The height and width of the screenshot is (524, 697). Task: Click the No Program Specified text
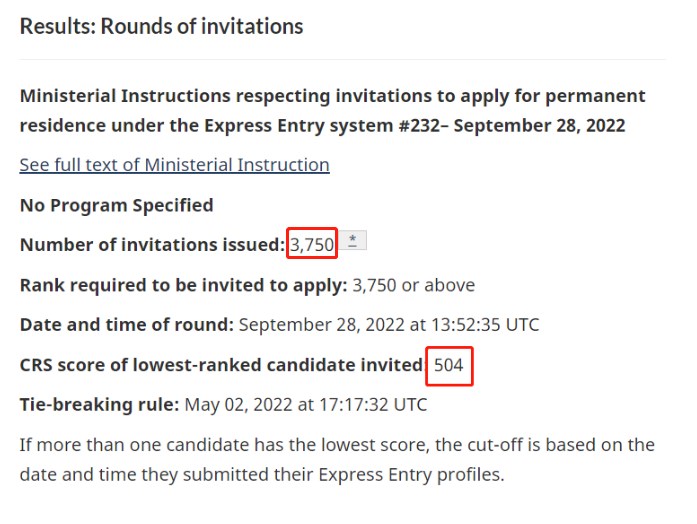coord(116,205)
